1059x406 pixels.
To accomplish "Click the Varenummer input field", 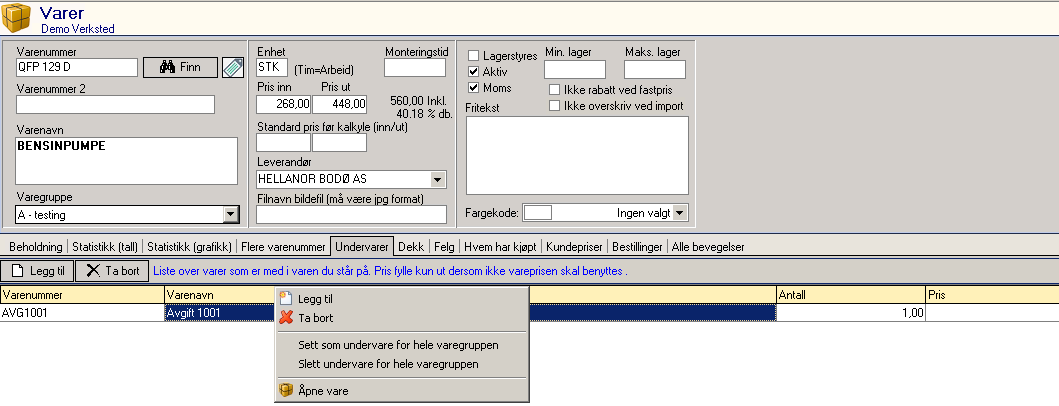I will [x=77, y=68].
